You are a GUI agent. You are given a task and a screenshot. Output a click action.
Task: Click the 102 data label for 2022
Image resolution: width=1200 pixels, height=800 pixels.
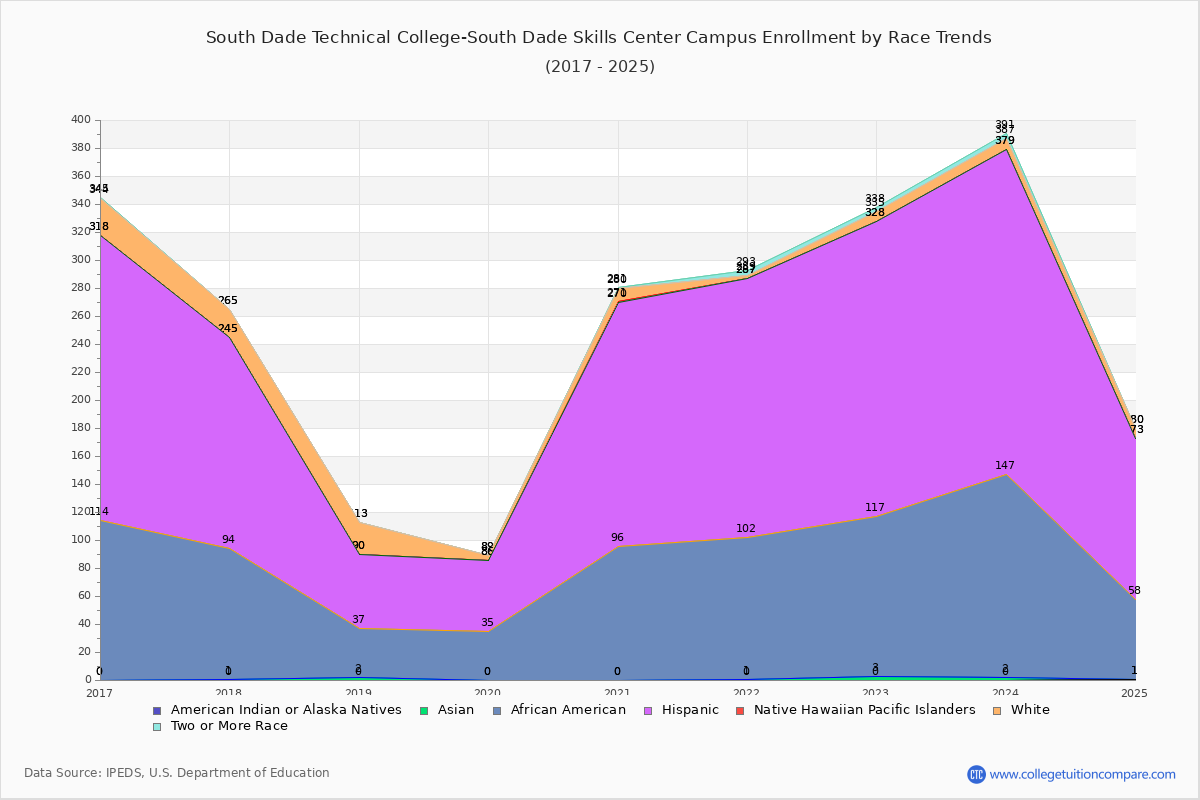[746, 529]
